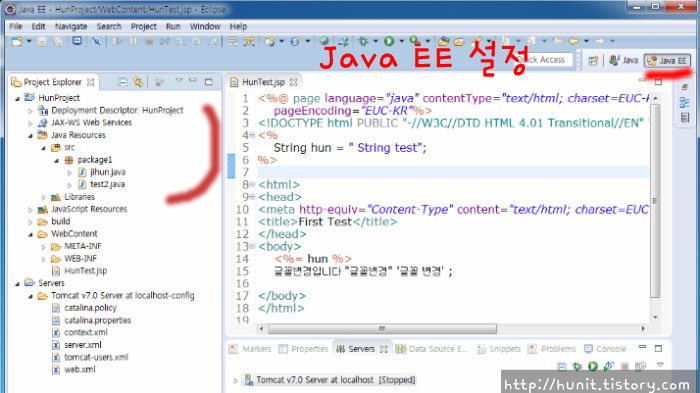Expand the JAX-WS Web Services node
Viewport: 700px width, 393px height.
click(30, 123)
